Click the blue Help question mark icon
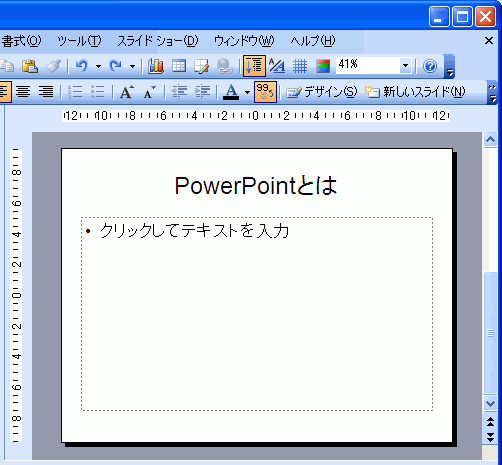This screenshot has height=465, width=502. click(430, 66)
